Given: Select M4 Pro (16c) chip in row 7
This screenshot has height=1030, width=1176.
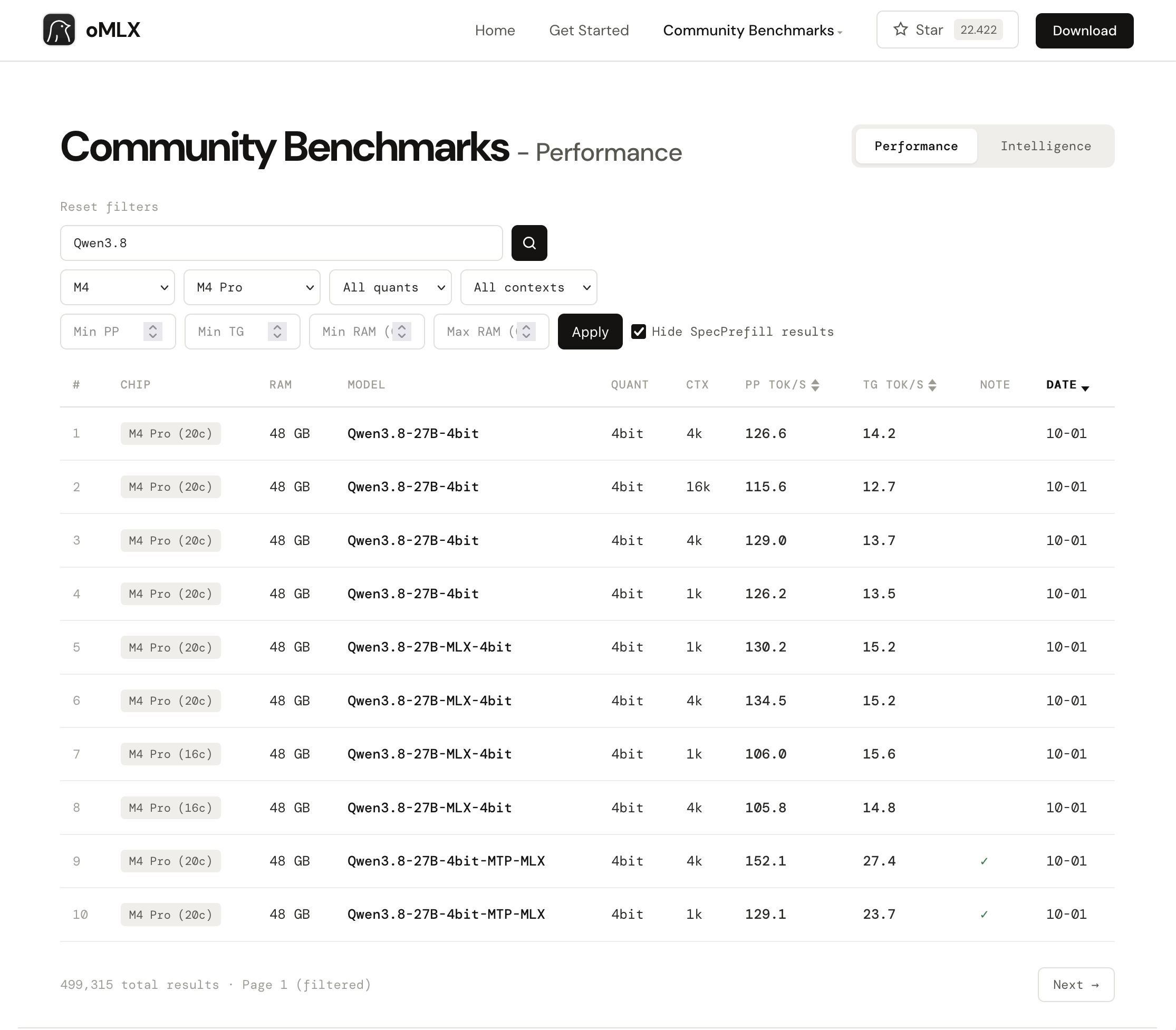Looking at the screenshot, I should [x=171, y=754].
